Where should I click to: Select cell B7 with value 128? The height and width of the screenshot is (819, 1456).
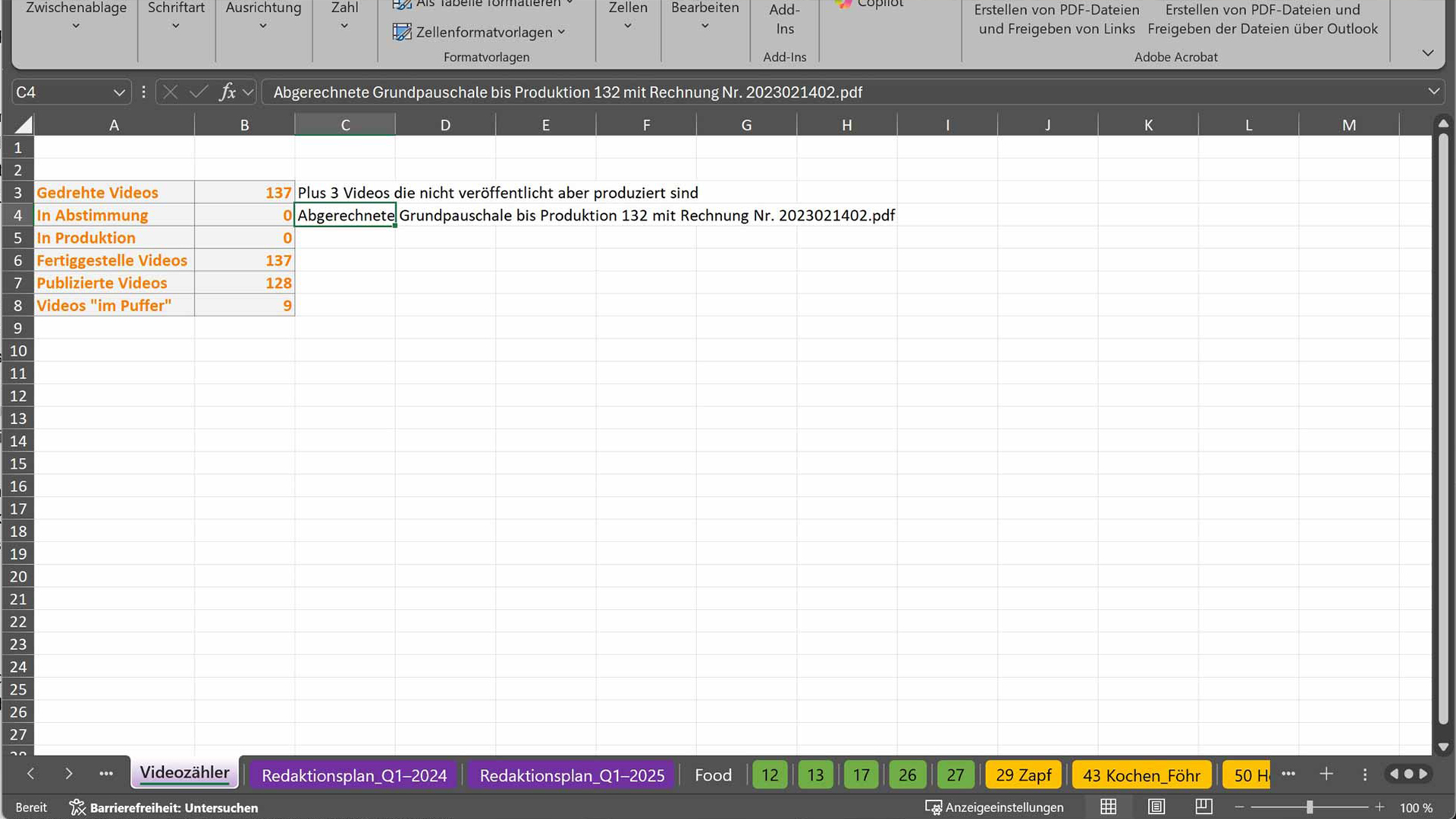(x=244, y=283)
